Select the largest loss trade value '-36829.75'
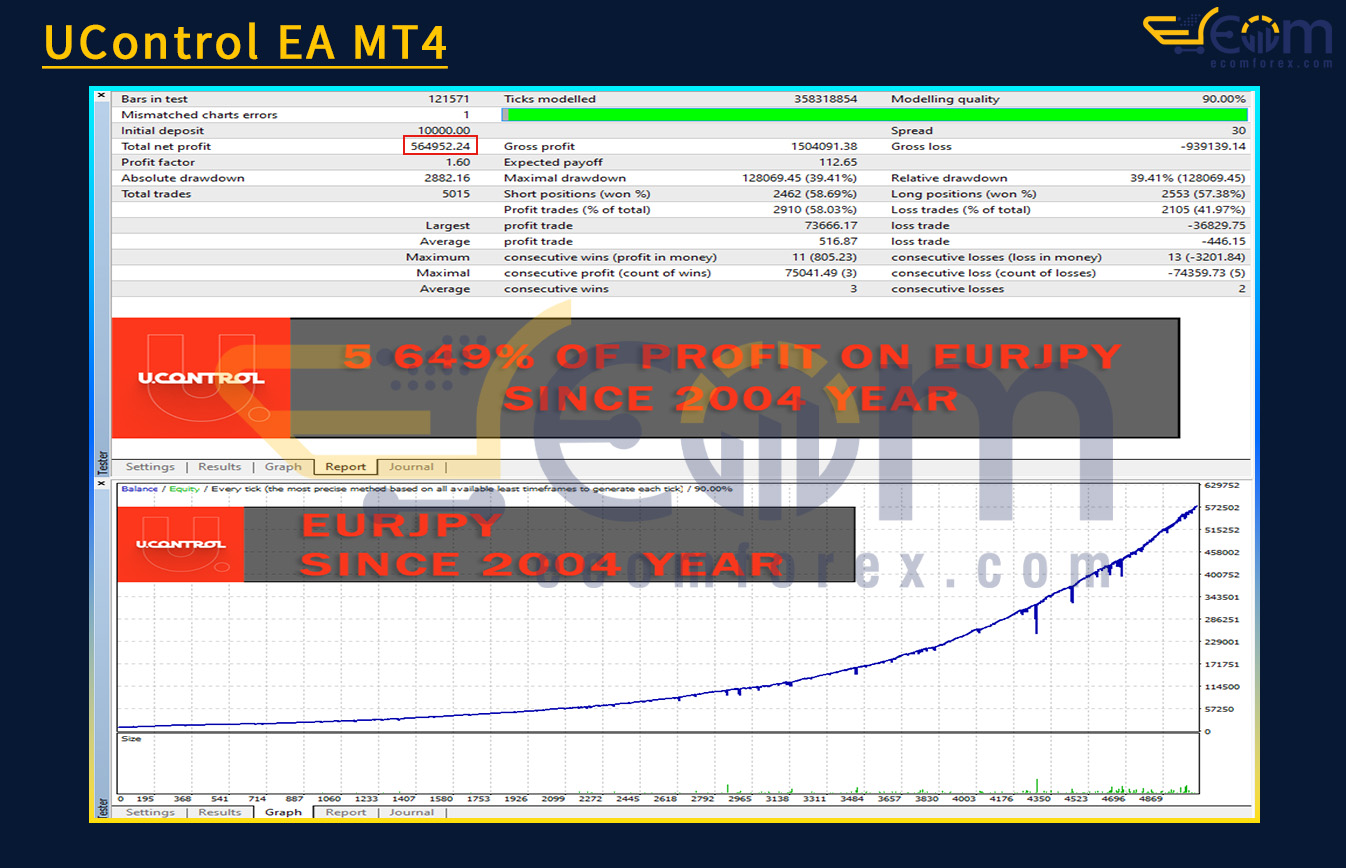Screen dimensions: 1346x868 (x=1216, y=226)
